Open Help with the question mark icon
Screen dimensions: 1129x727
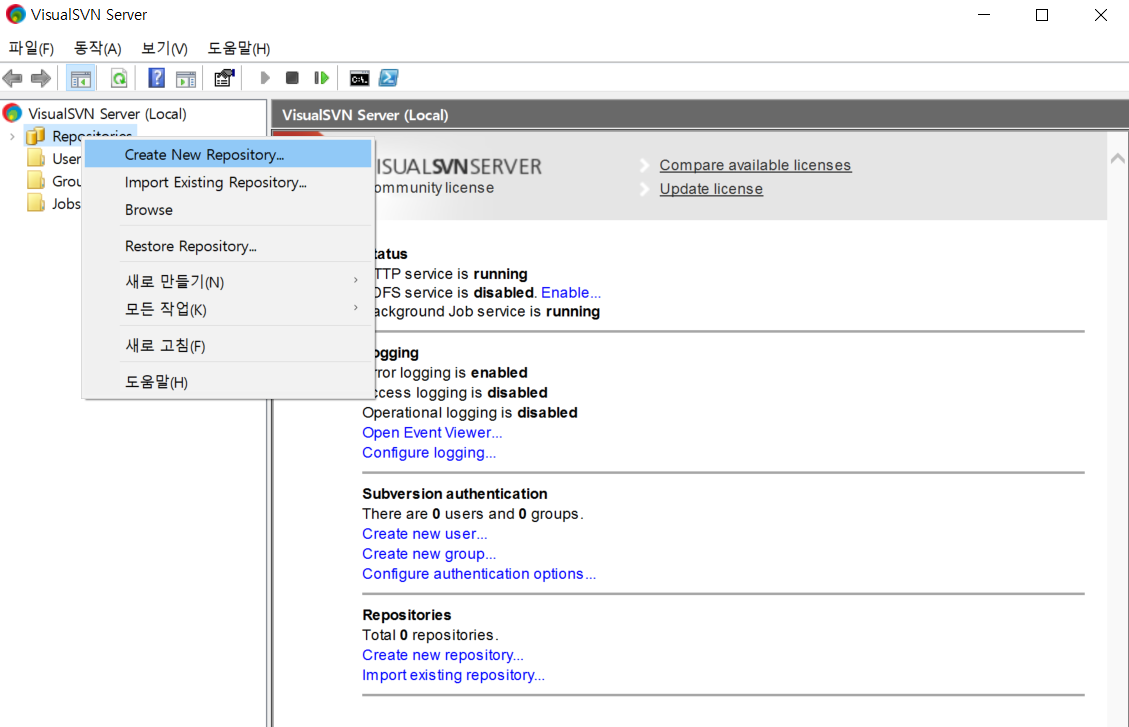156,78
